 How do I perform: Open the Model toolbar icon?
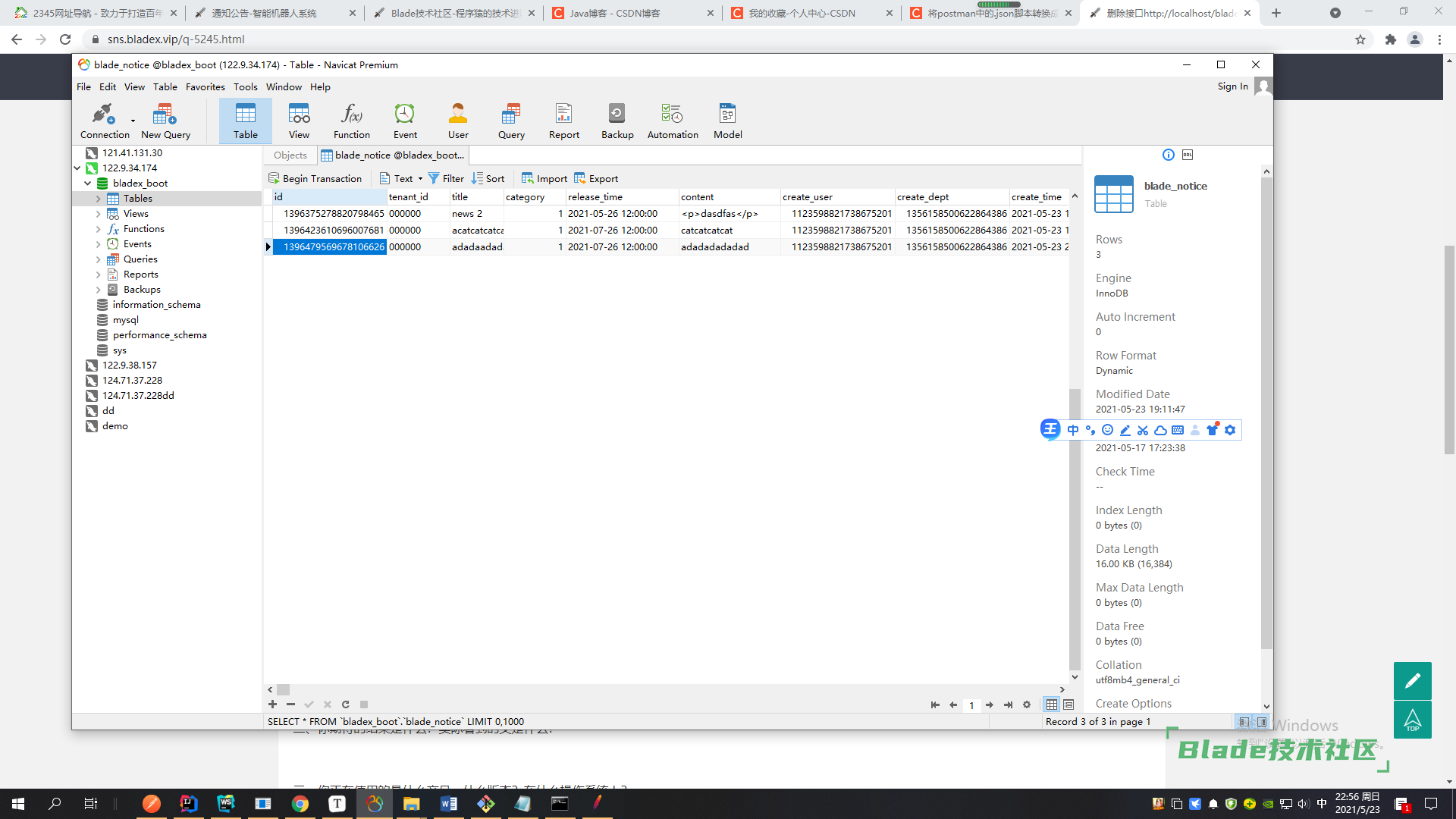728,121
